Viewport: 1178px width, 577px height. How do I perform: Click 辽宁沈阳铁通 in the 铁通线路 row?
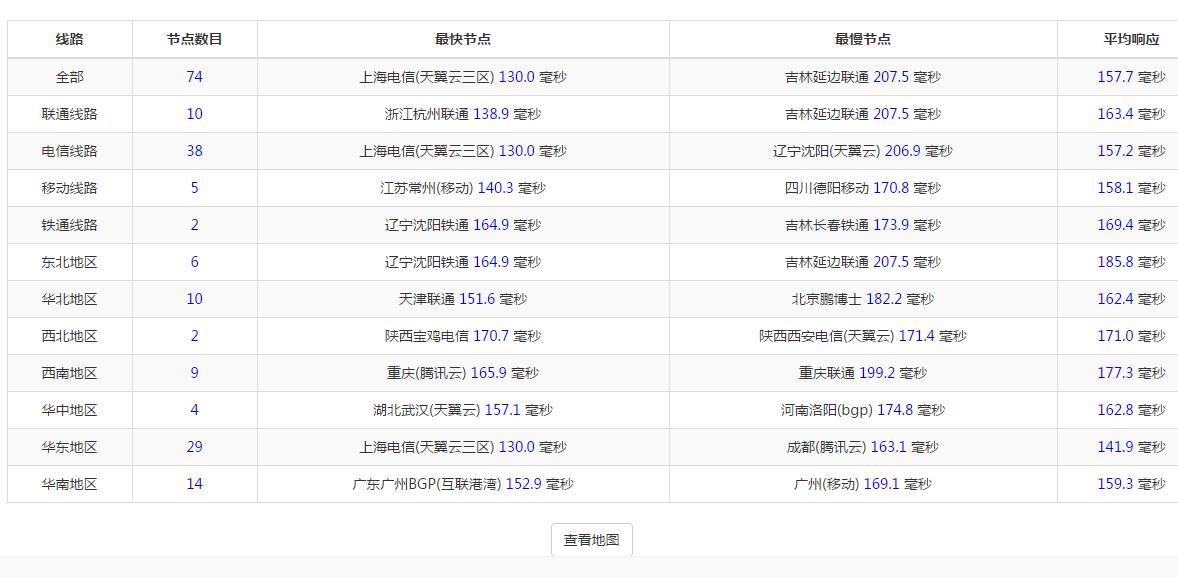point(427,225)
